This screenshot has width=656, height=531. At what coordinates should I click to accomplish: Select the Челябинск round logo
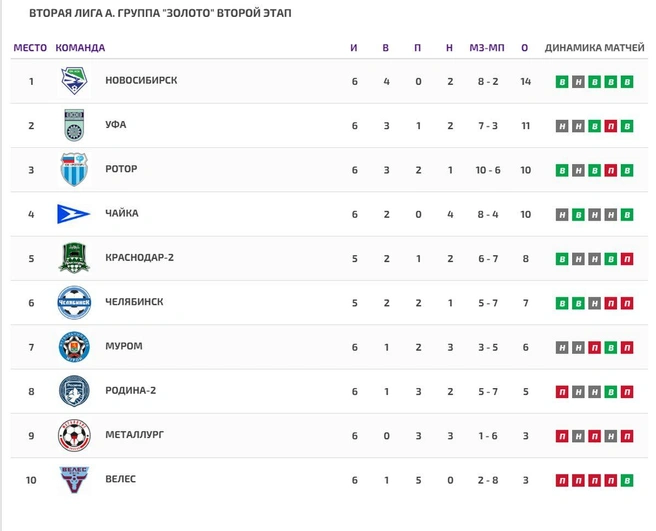click(x=74, y=303)
